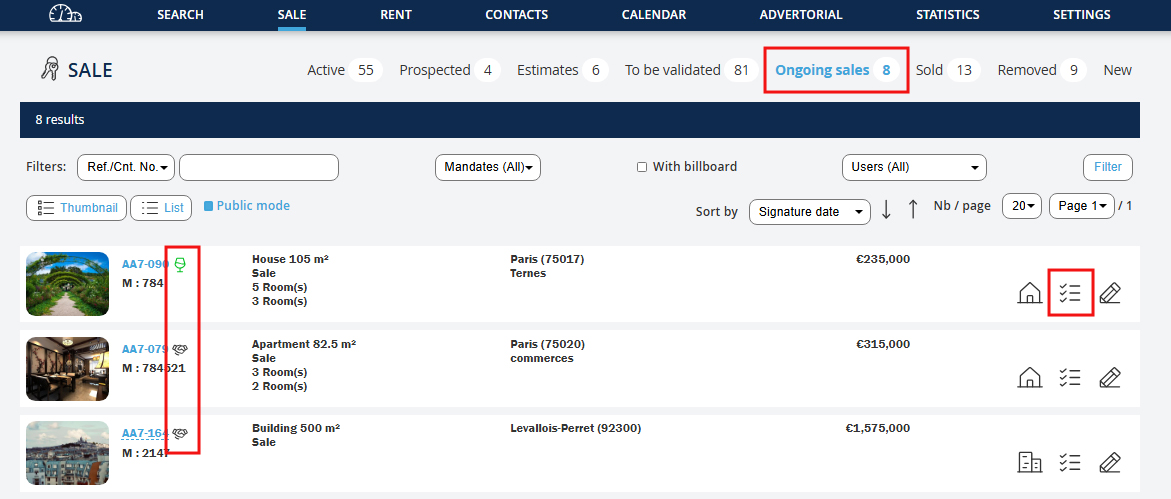This screenshot has width=1171, height=499.
Task: Click the green trophy icon on first listing
Action: (x=180, y=264)
